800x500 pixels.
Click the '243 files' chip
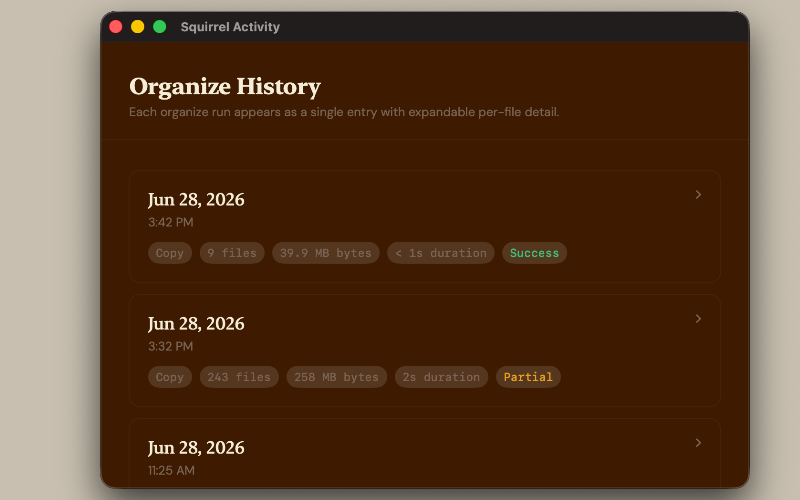point(239,377)
